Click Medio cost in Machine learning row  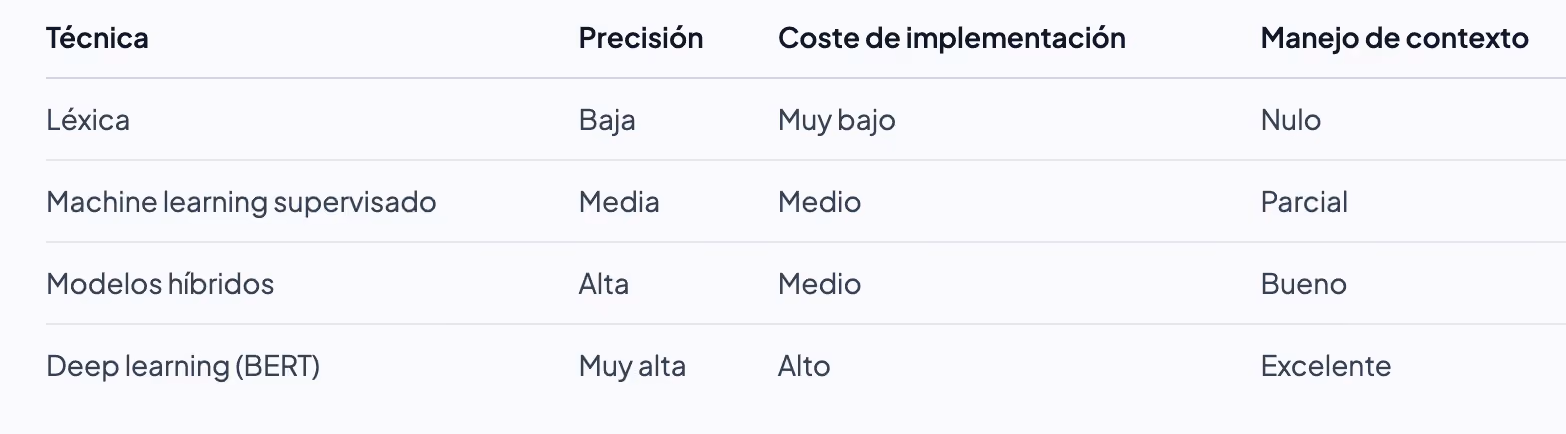pyautogui.click(x=819, y=202)
